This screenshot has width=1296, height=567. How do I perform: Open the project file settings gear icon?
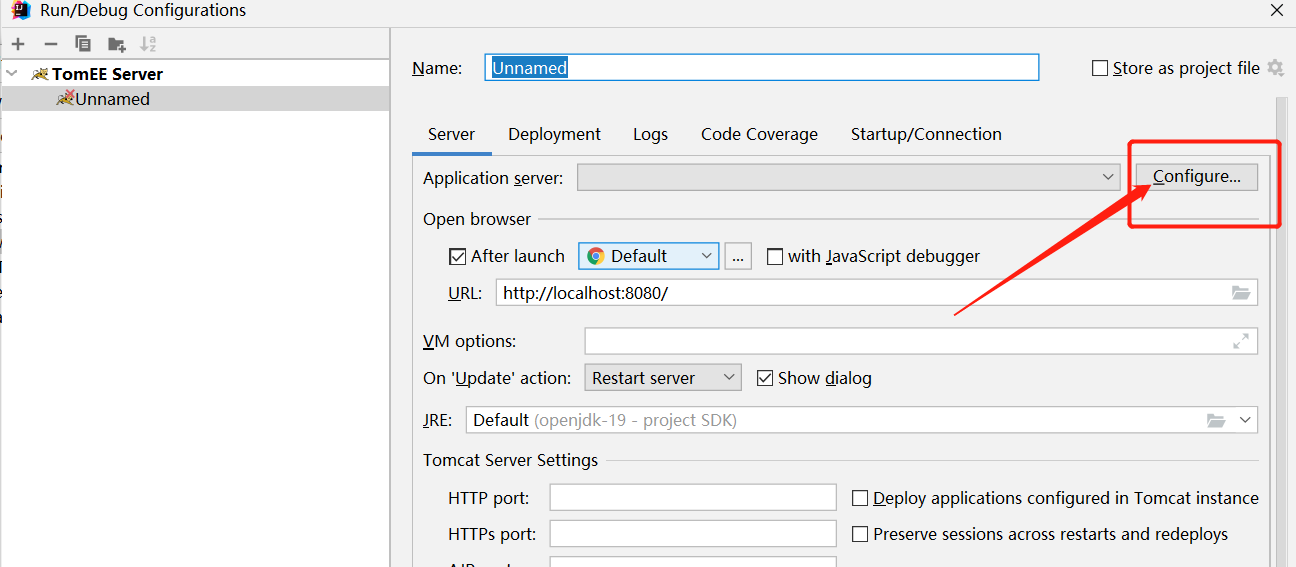[x=1275, y=68]
